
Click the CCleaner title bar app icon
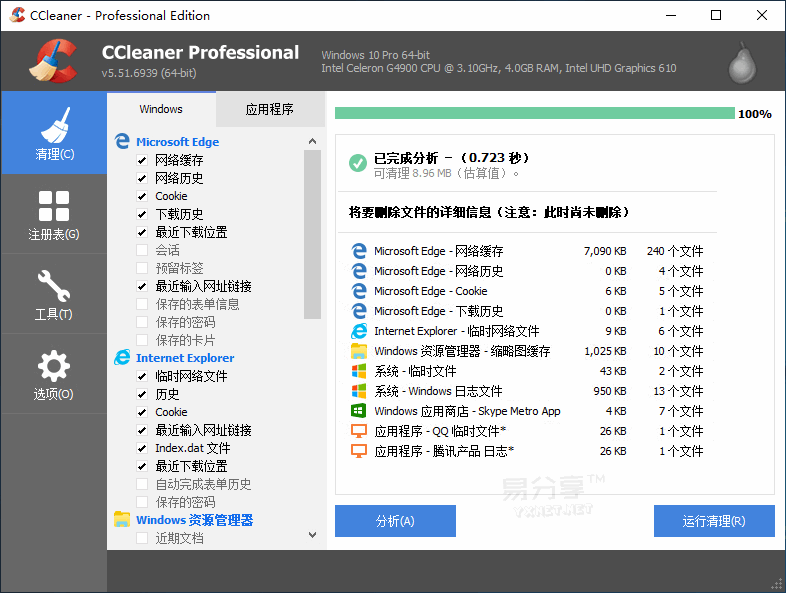point(18,15)
